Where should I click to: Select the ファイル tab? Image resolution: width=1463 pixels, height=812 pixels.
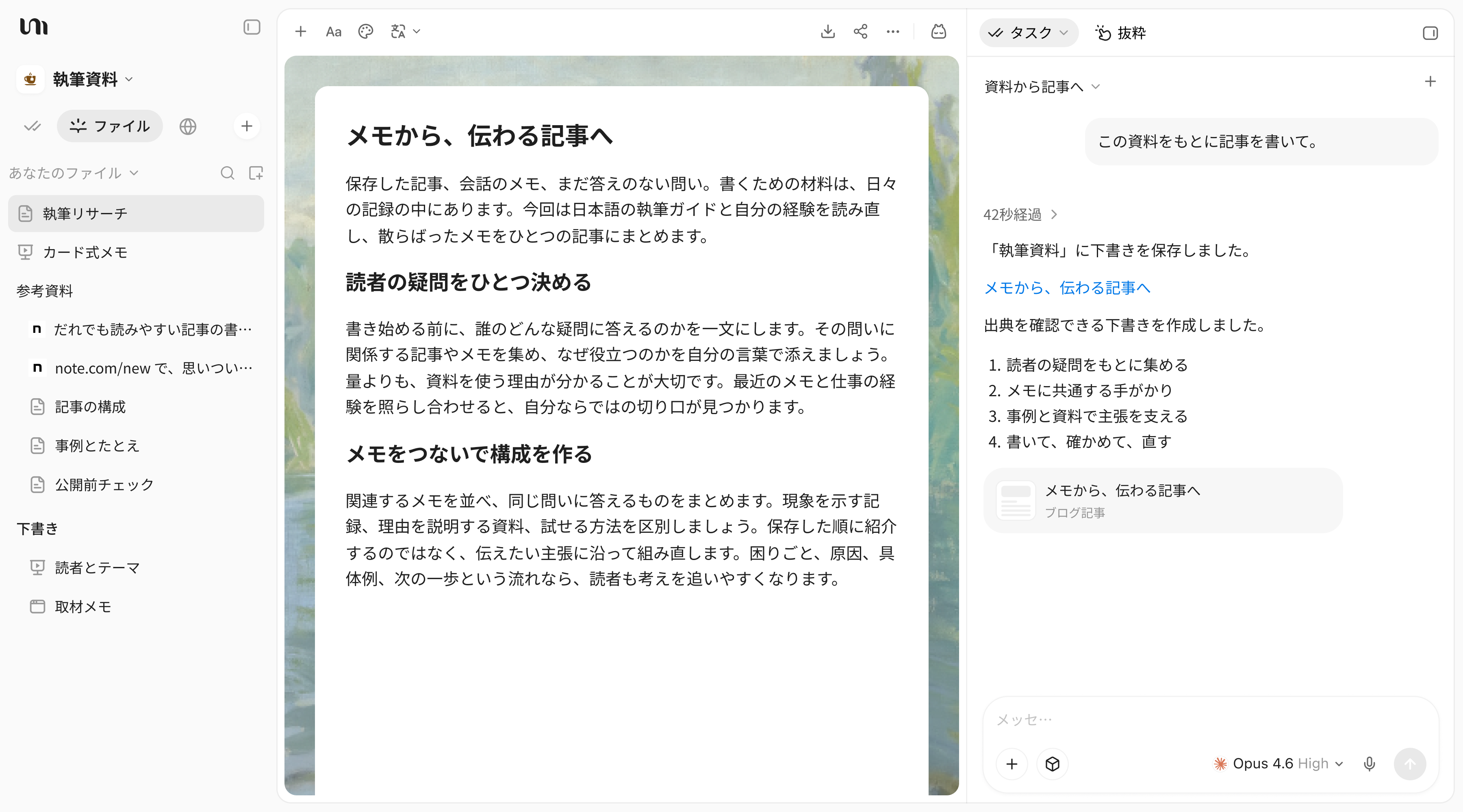click(110, 126)
